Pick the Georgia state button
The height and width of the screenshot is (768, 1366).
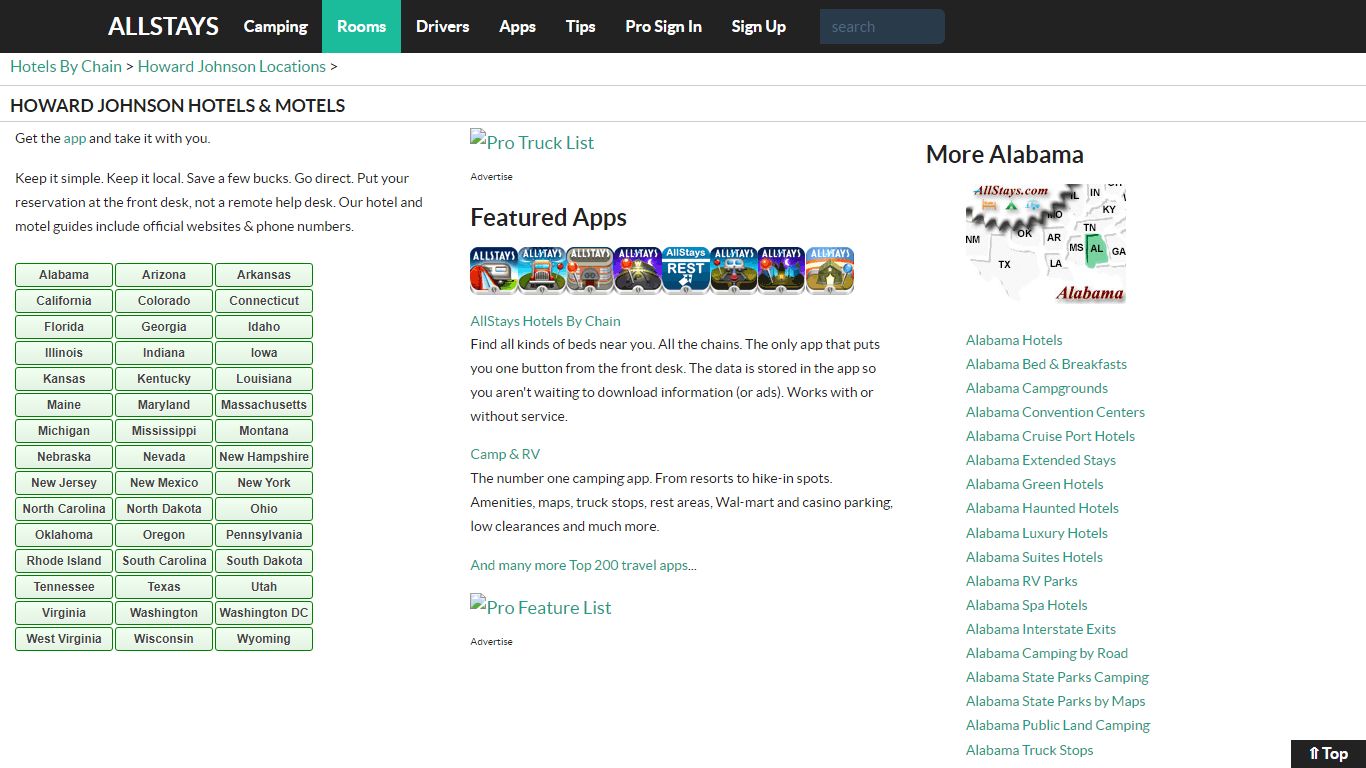tap(164, 327)
